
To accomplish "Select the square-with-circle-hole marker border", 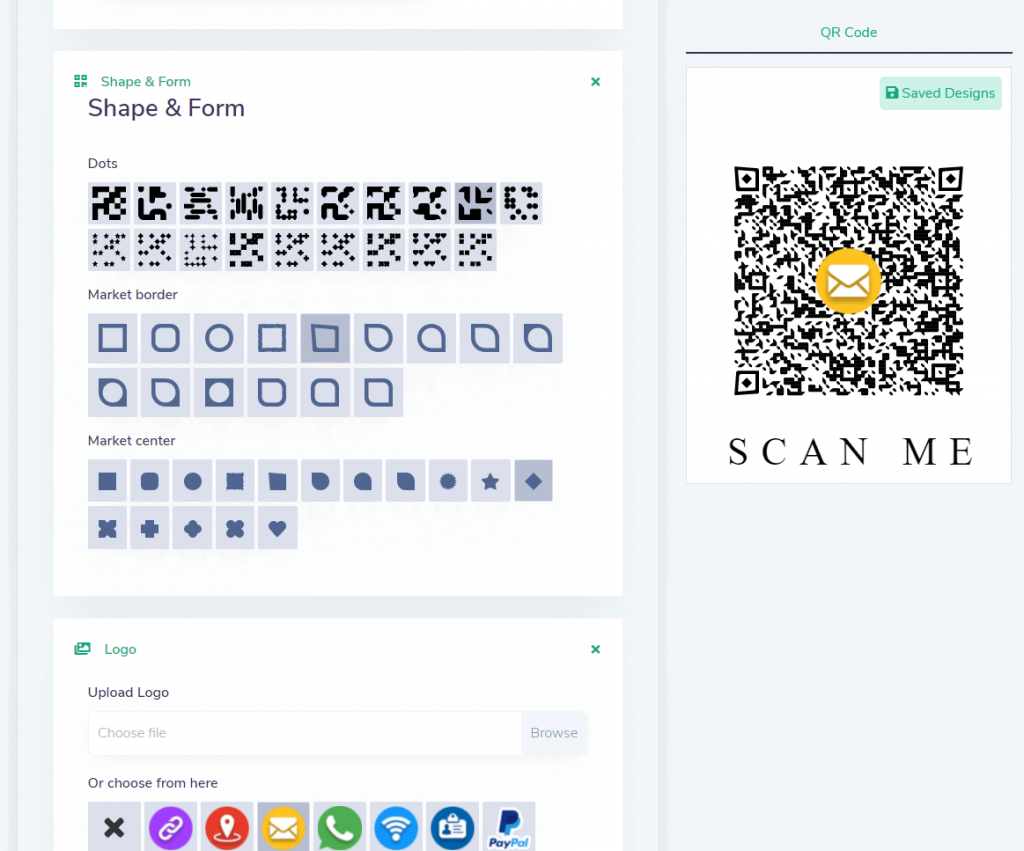I will (x=219, y=393).
